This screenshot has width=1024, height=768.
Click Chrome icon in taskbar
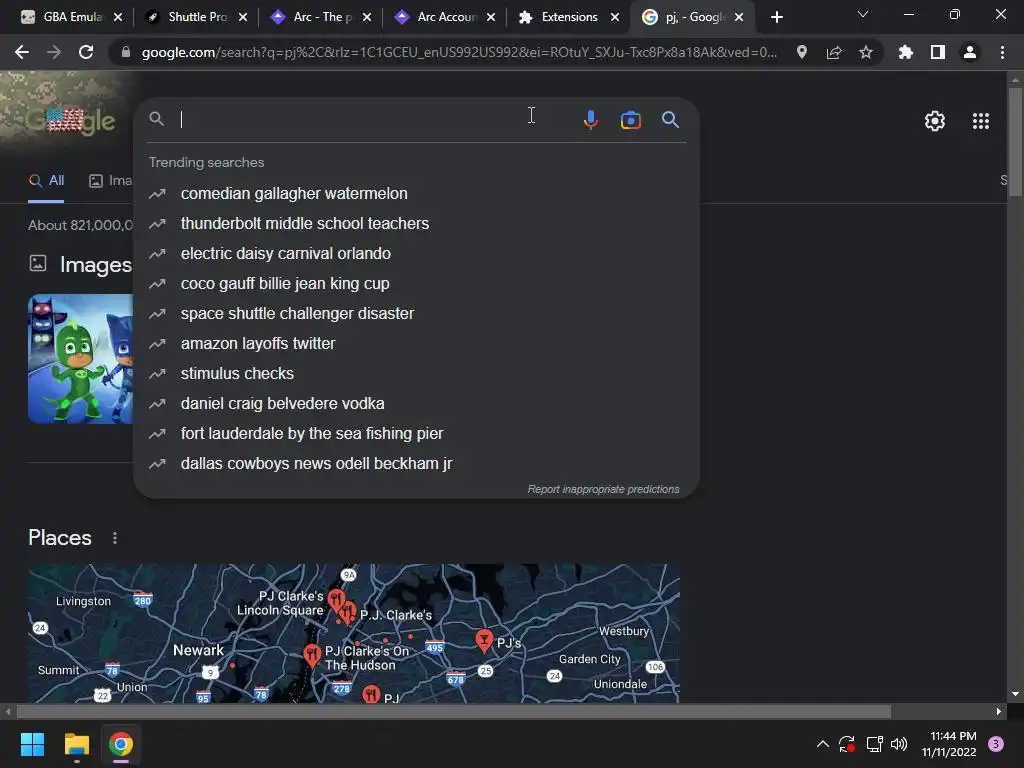click(121, 744)
